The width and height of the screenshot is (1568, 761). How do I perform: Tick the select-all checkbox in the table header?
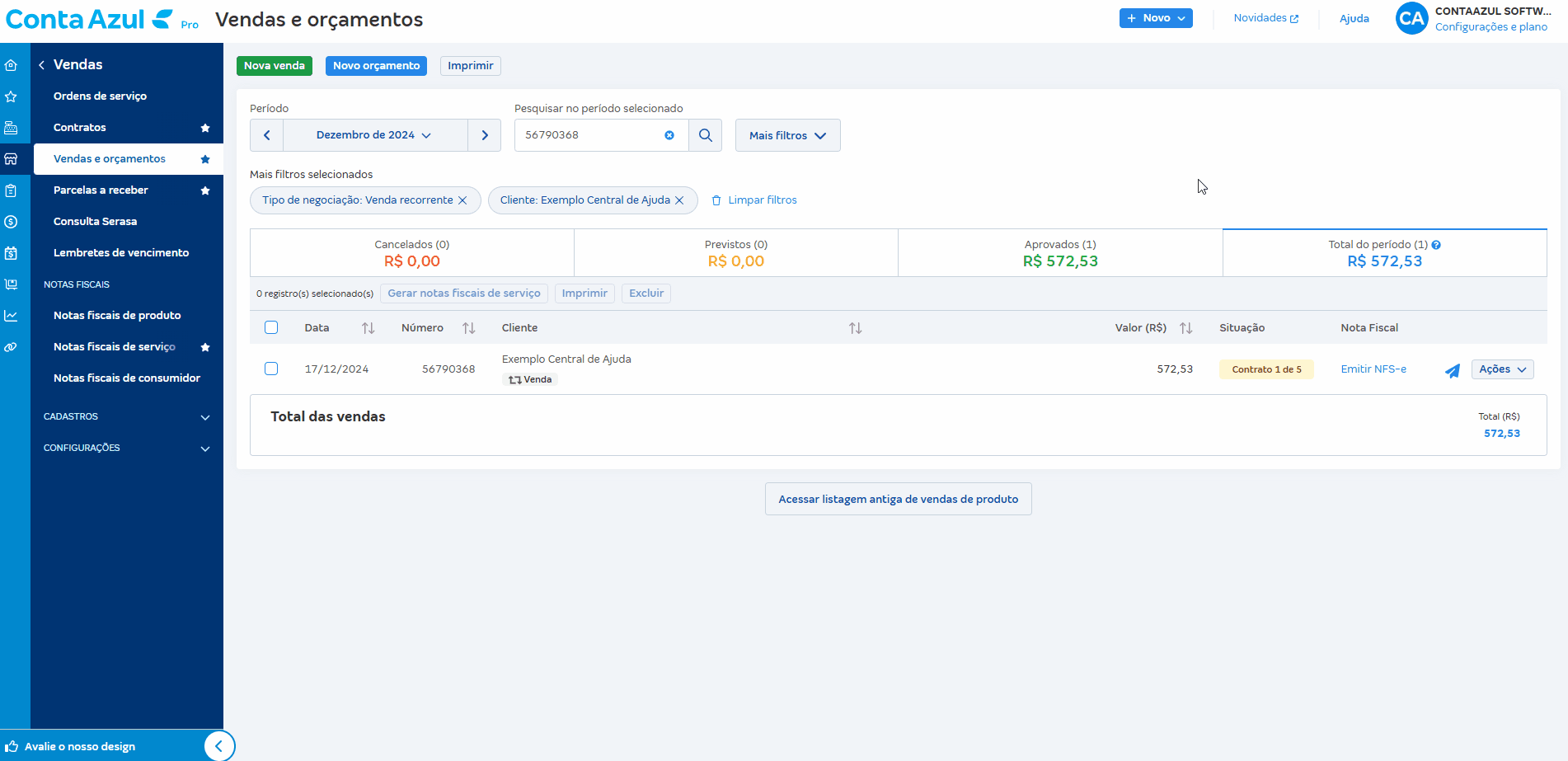pyautogui.click(x=271, y=327)
